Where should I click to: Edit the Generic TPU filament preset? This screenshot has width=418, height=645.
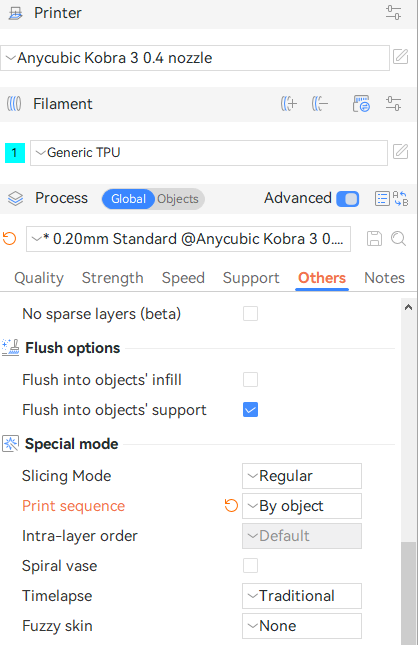coord(400,152)
